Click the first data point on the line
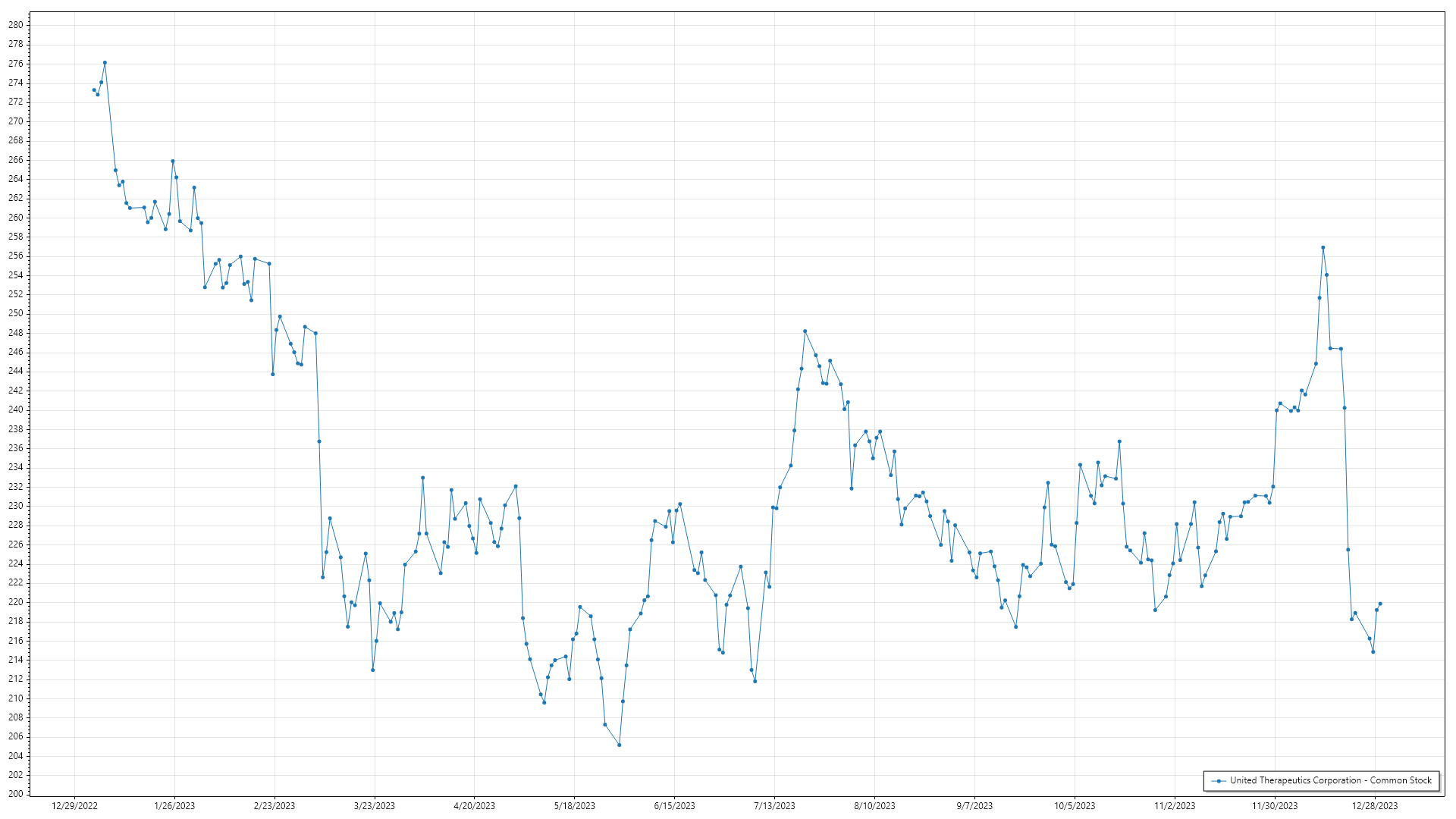The height and width of the screenshot is (819, 1456). click(94, 90)
